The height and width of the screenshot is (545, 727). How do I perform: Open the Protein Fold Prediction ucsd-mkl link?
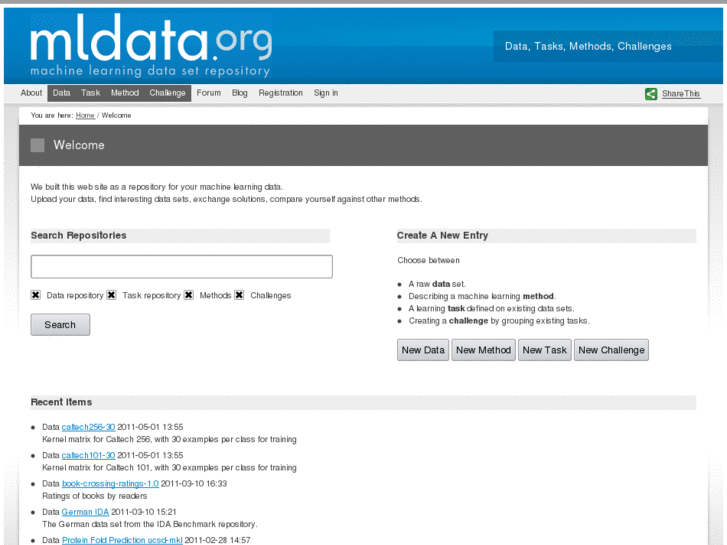click(122, 540)
